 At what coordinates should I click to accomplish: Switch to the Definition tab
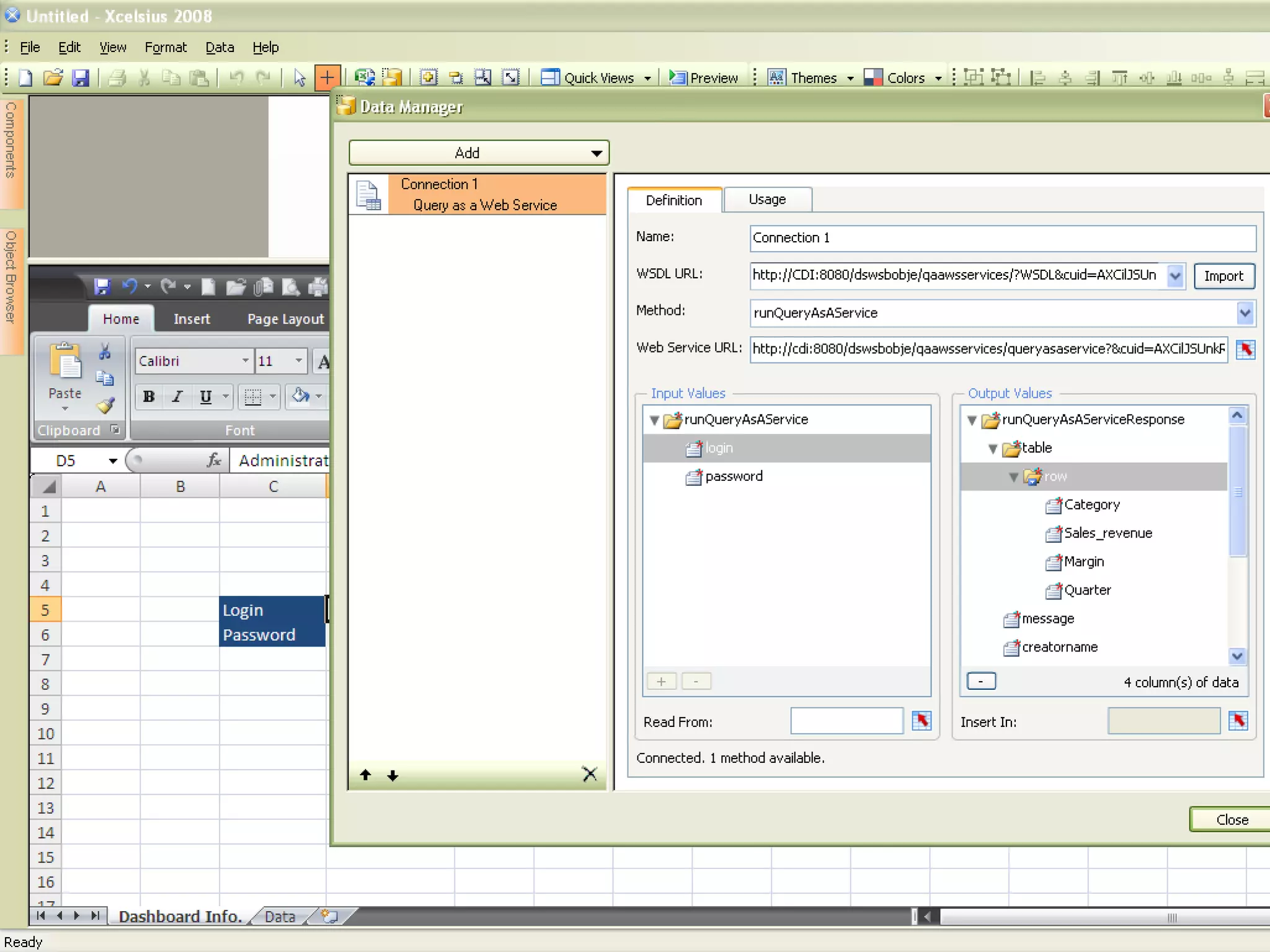[674, 200]
